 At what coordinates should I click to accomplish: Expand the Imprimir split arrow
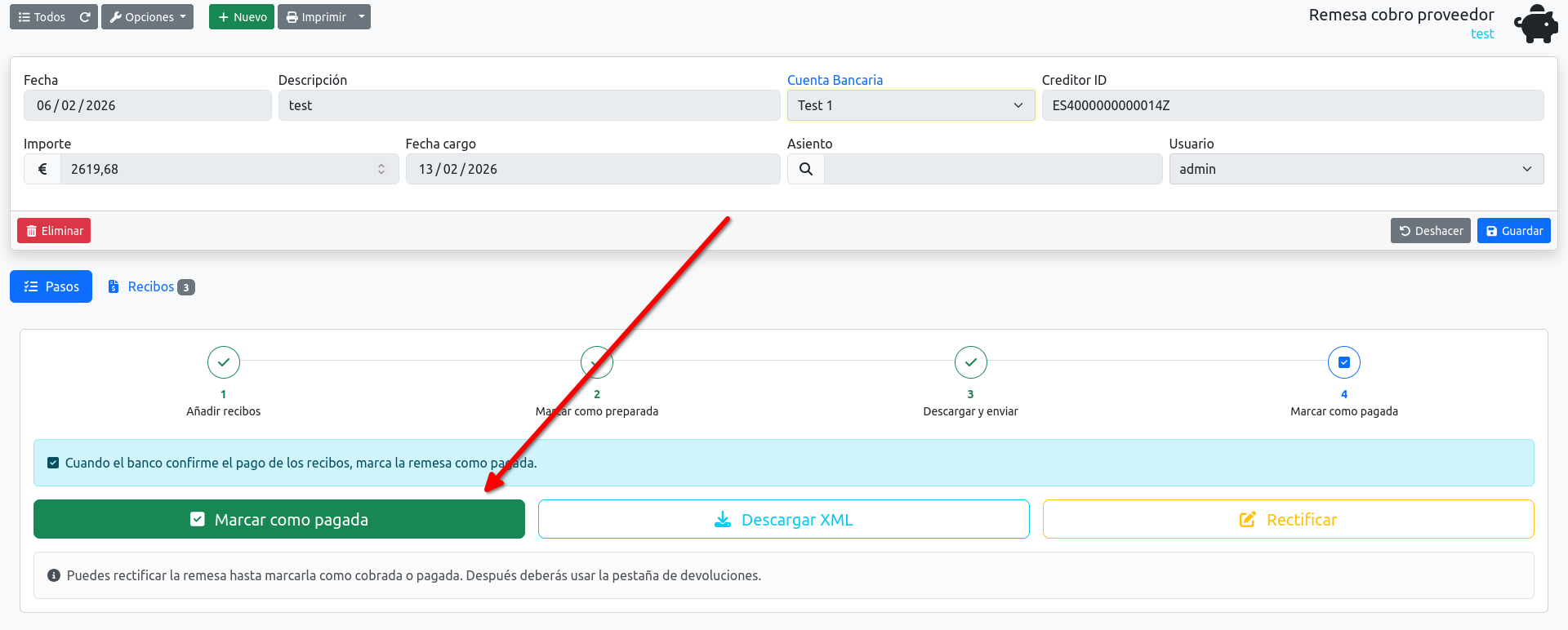pyautogui.click(x=362, y=17)
